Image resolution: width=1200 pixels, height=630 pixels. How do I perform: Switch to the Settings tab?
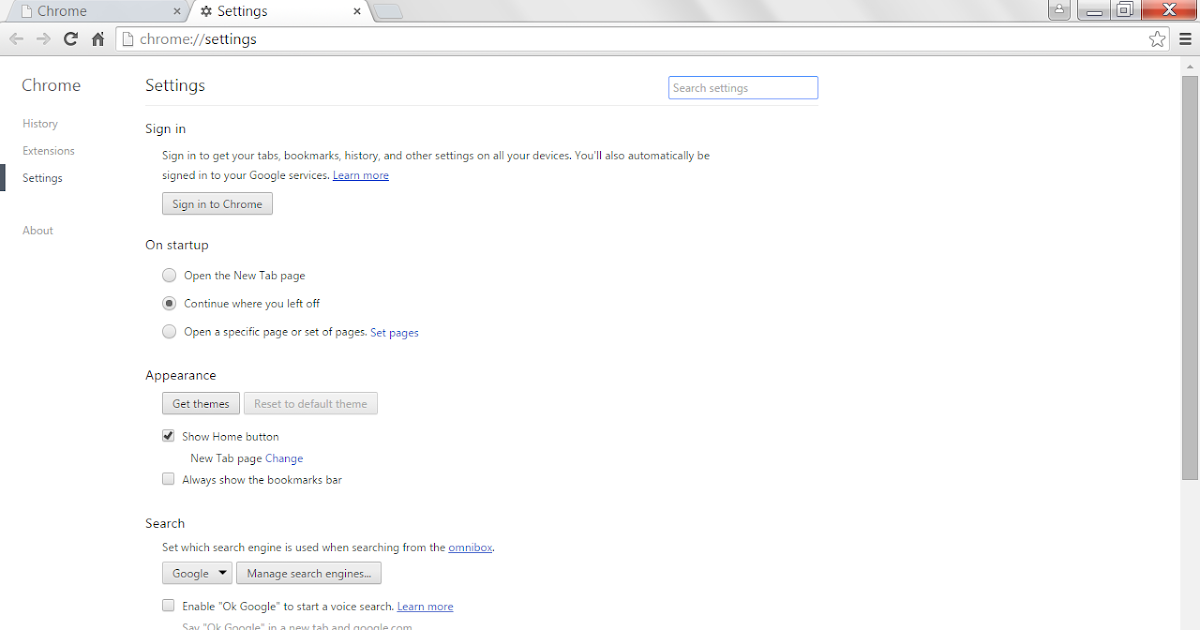click(280, 11)
